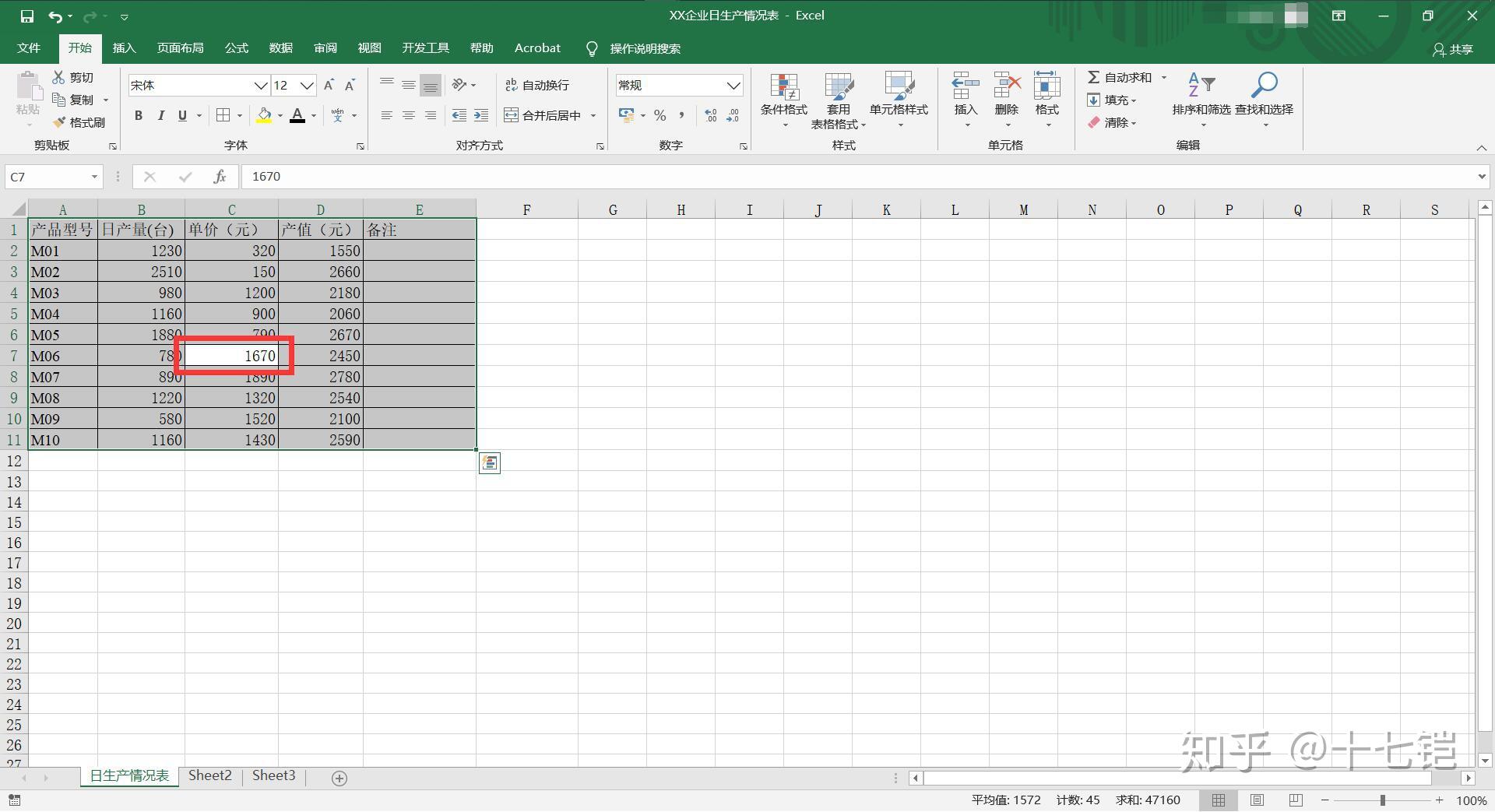
Task: Click the Cut scissors icon
Action: tap(58, 77)
